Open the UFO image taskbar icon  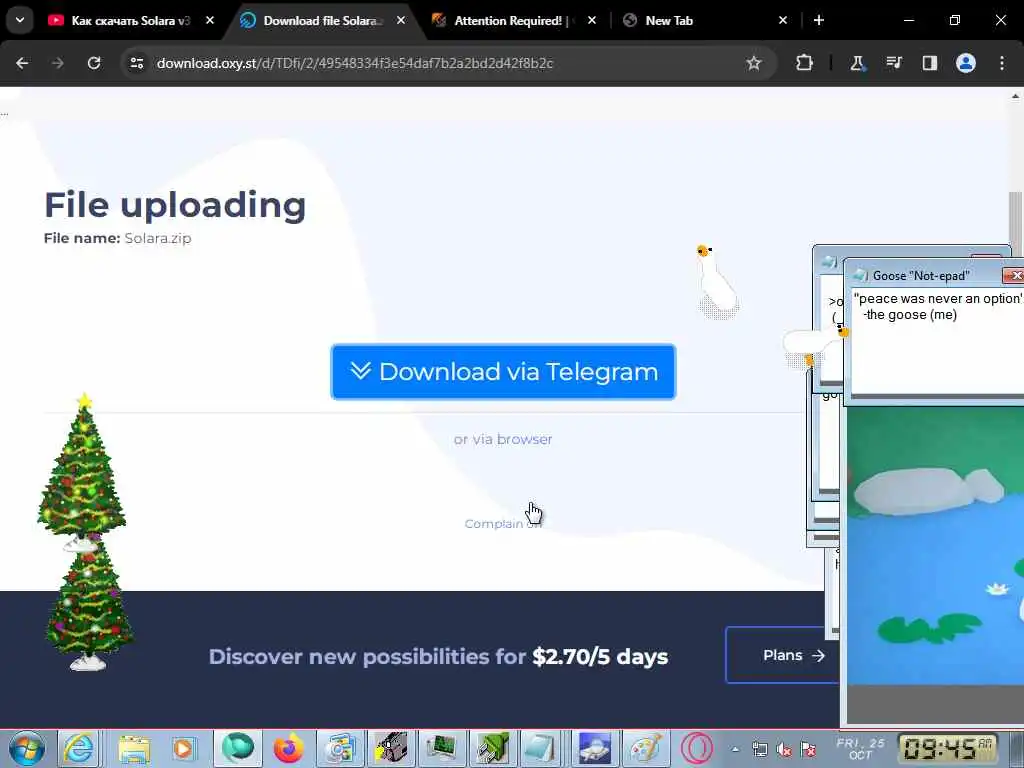point(594,748)
